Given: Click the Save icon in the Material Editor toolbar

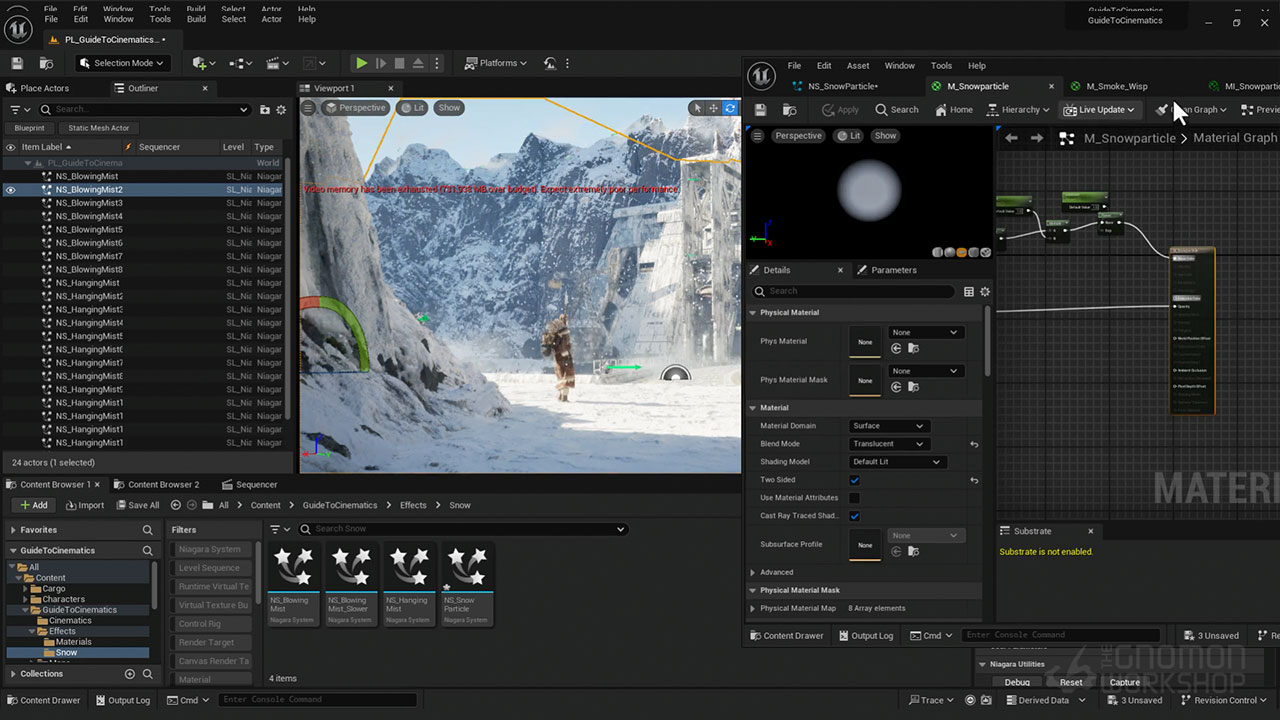Looking at the screenshot, I should [x=761, y=110].
